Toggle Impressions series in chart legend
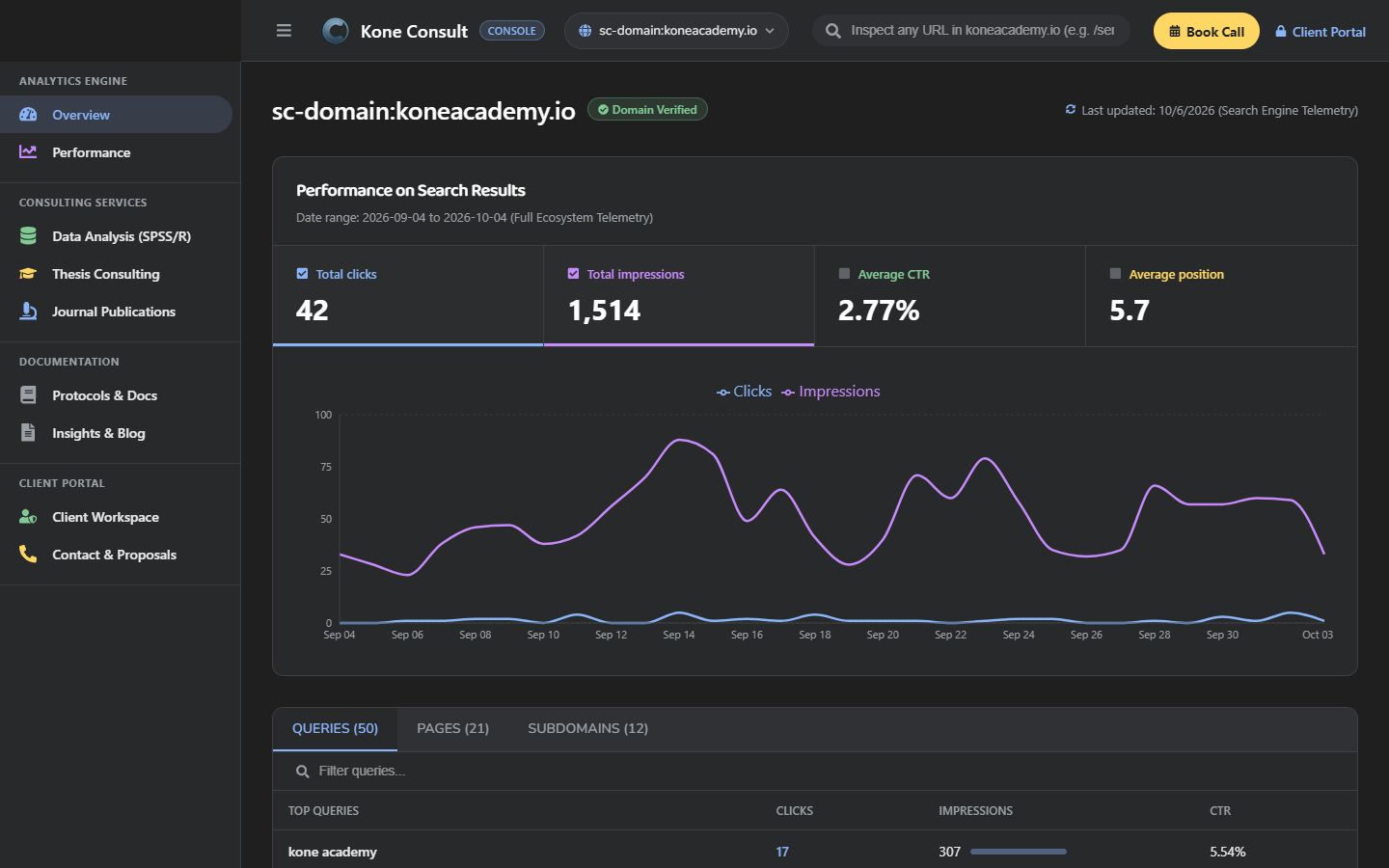Screen dimensions: 1389x868 [831, 392]
